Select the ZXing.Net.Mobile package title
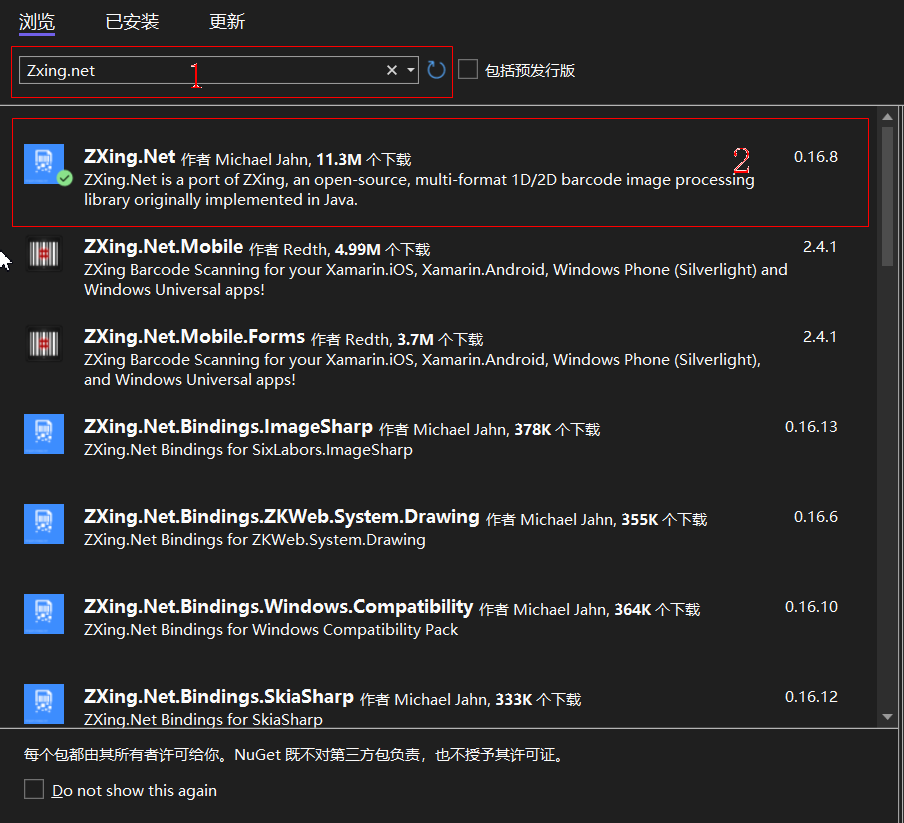The height and width of the screenshot is (823, 904). [164, 247]
